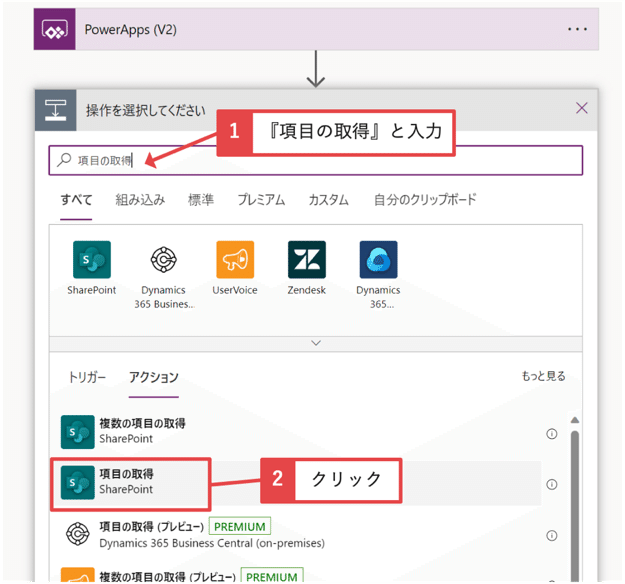Select the UserVoice connector icon
The width and height of the screenshot is (625, 584).
click(x=235, y=260)
